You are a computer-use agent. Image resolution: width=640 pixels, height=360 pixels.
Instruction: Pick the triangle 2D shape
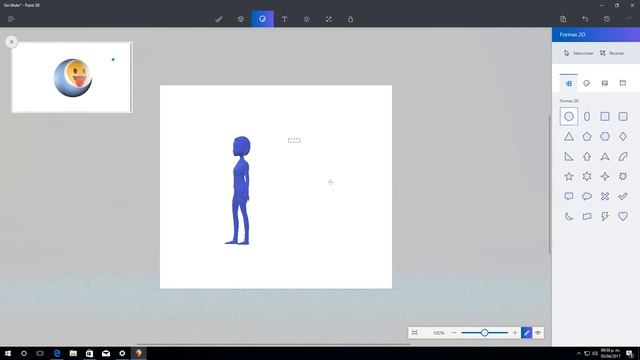click(569, 136)
